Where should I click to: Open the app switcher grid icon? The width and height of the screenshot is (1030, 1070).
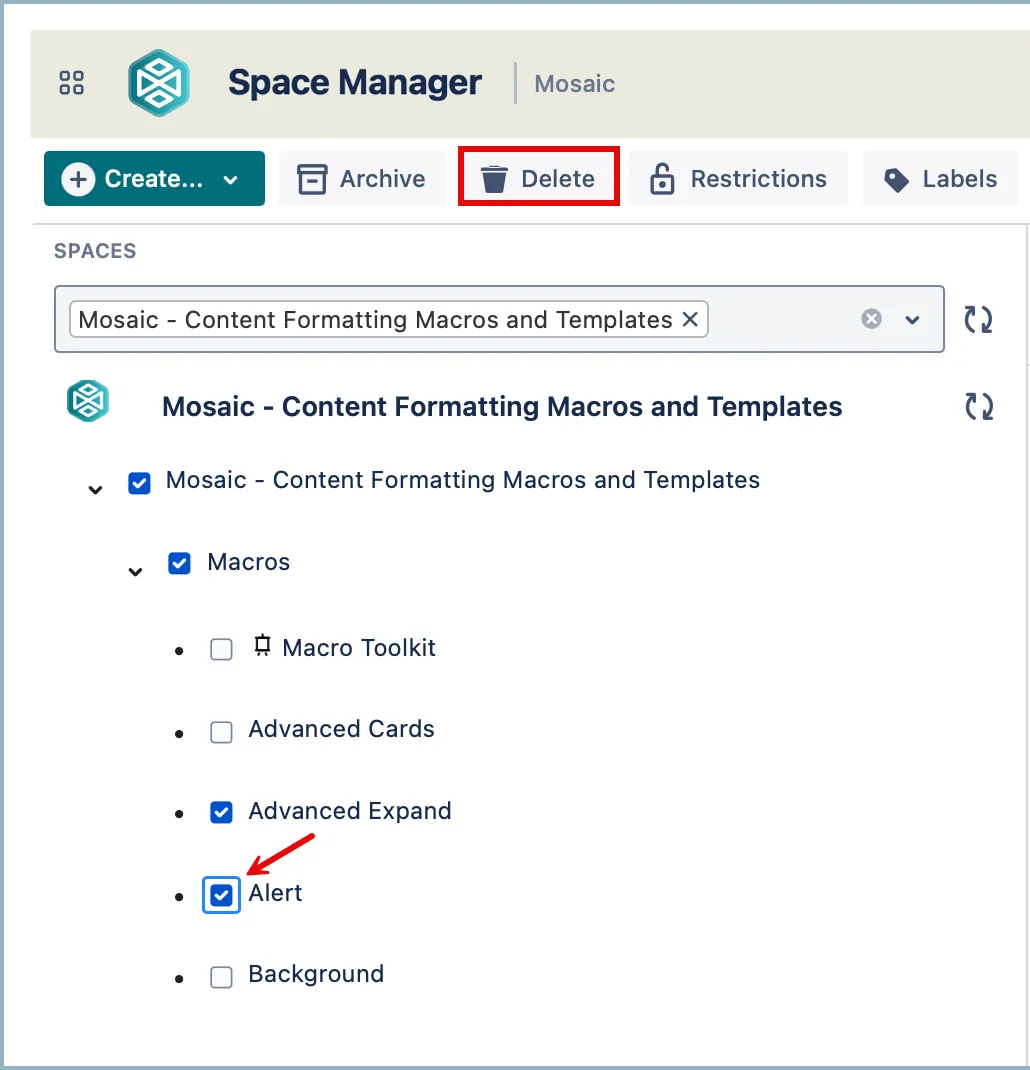point(72,83)
